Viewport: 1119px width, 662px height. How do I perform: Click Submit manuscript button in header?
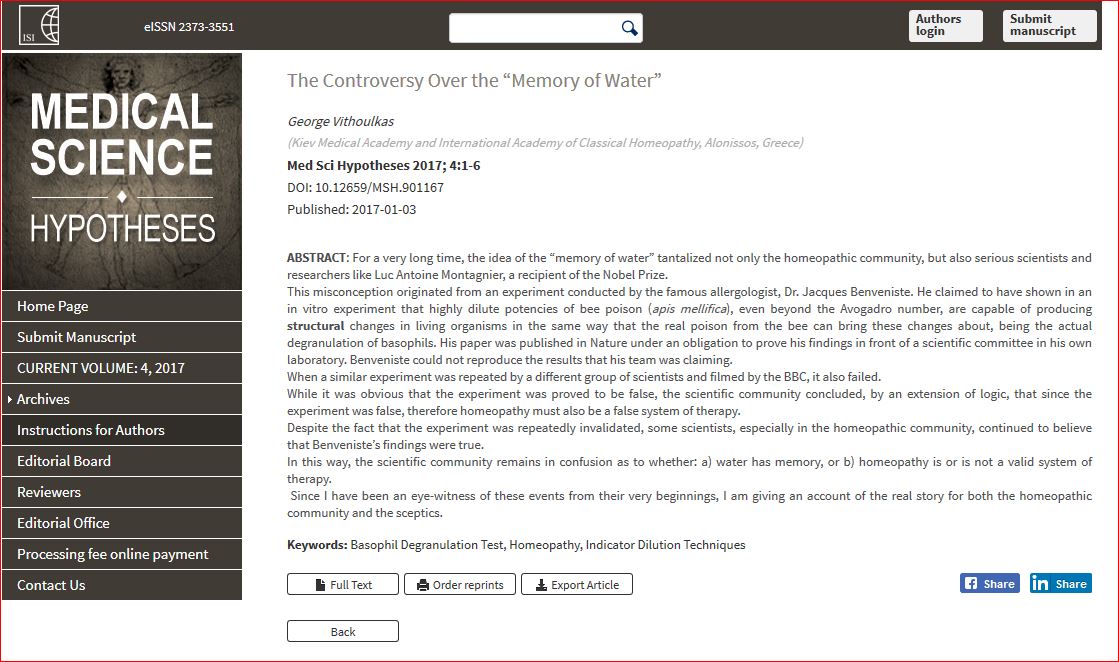coord(1049,26)
